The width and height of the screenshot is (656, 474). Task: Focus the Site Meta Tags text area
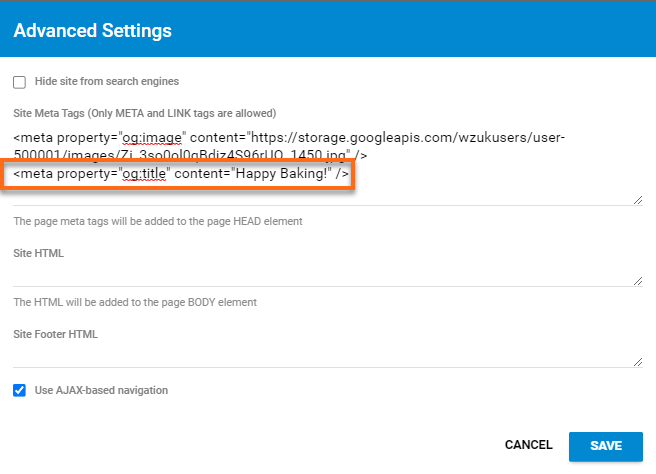(400, 190)
